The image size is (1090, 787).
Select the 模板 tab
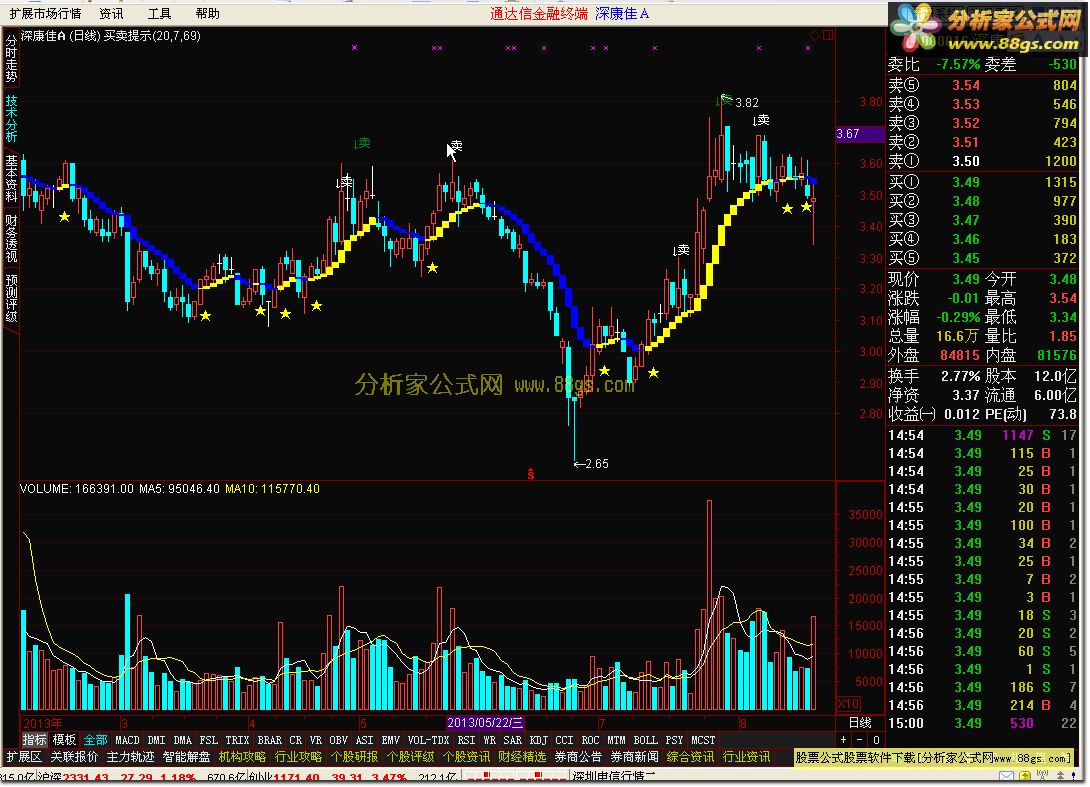64,740
